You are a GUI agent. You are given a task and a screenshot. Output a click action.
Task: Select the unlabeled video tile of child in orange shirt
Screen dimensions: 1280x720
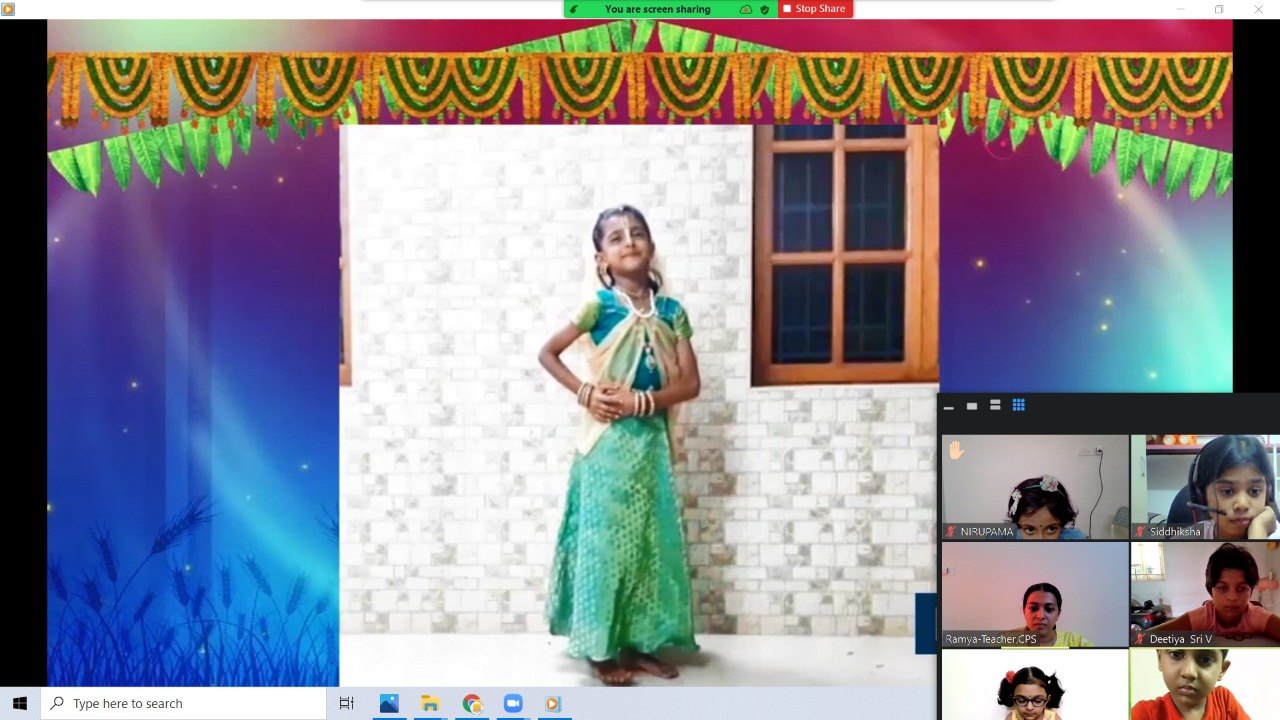(1205, 685)
